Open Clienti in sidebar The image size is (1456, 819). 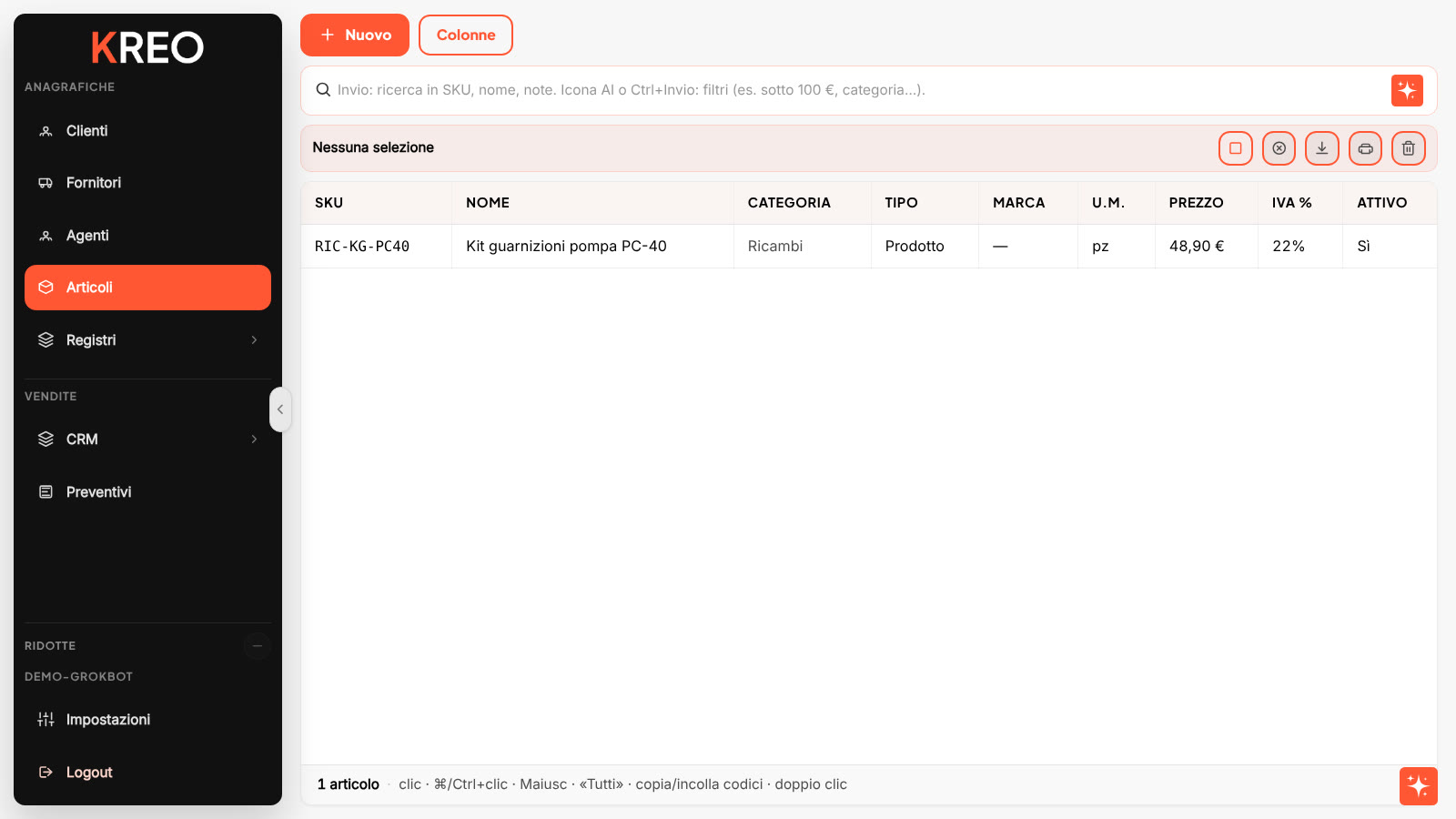[x=147, y=131]
